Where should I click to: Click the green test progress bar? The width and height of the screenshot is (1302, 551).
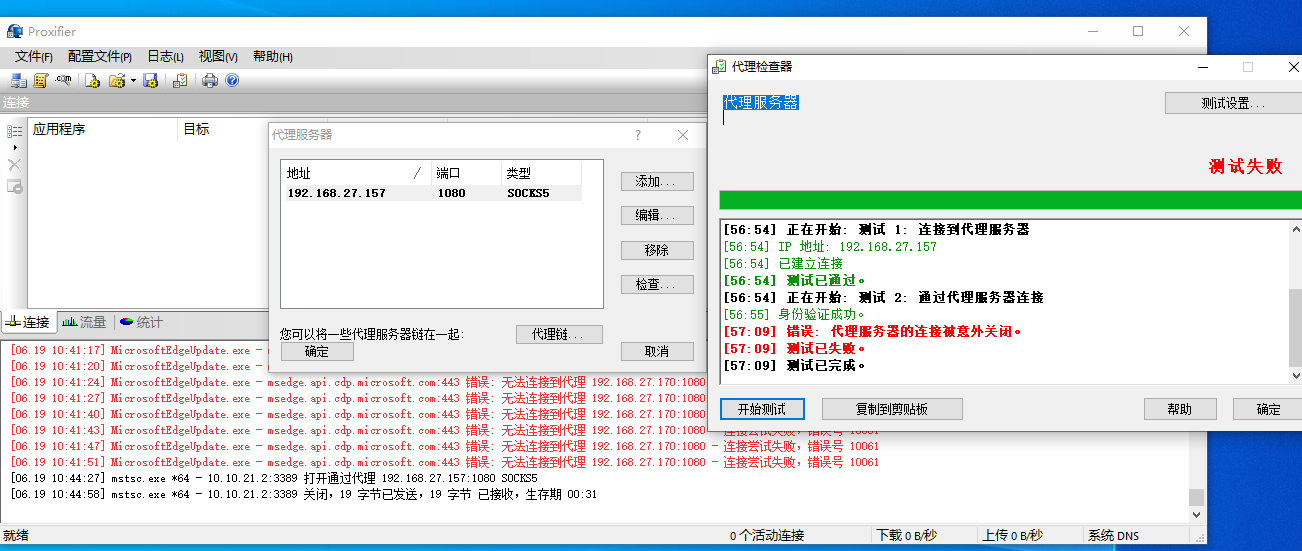click(x=1010, y=199)
